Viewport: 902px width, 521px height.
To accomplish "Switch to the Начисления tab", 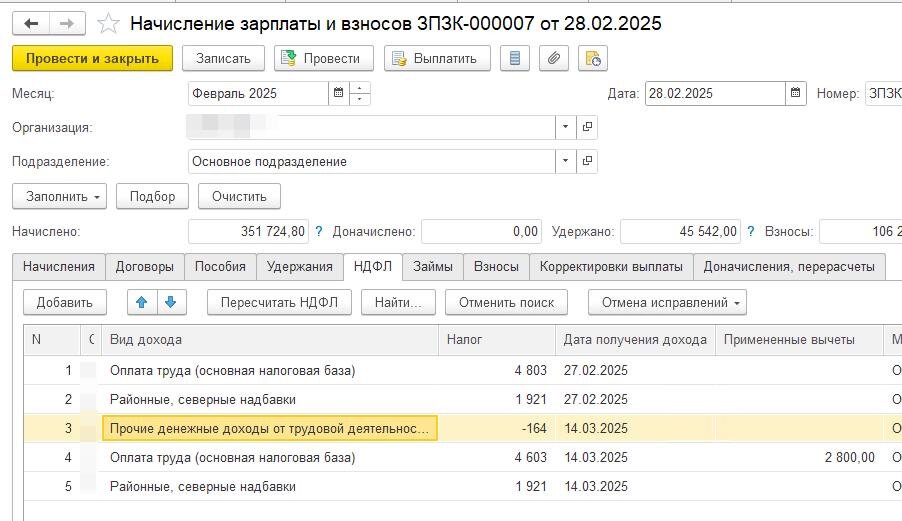I will pyautogui.click(x=59, y=267).
